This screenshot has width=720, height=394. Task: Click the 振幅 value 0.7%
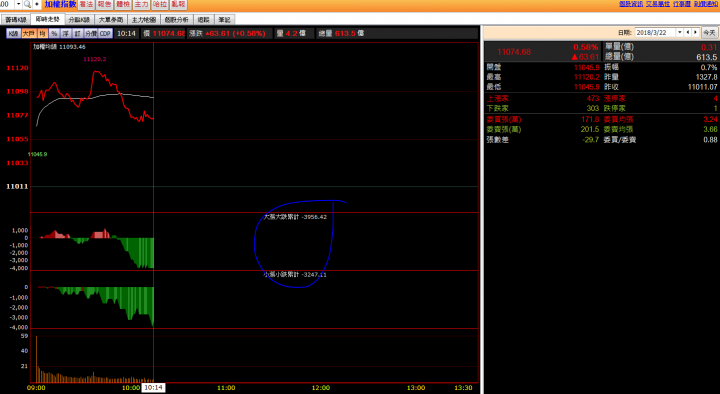(x=709, y=68)
